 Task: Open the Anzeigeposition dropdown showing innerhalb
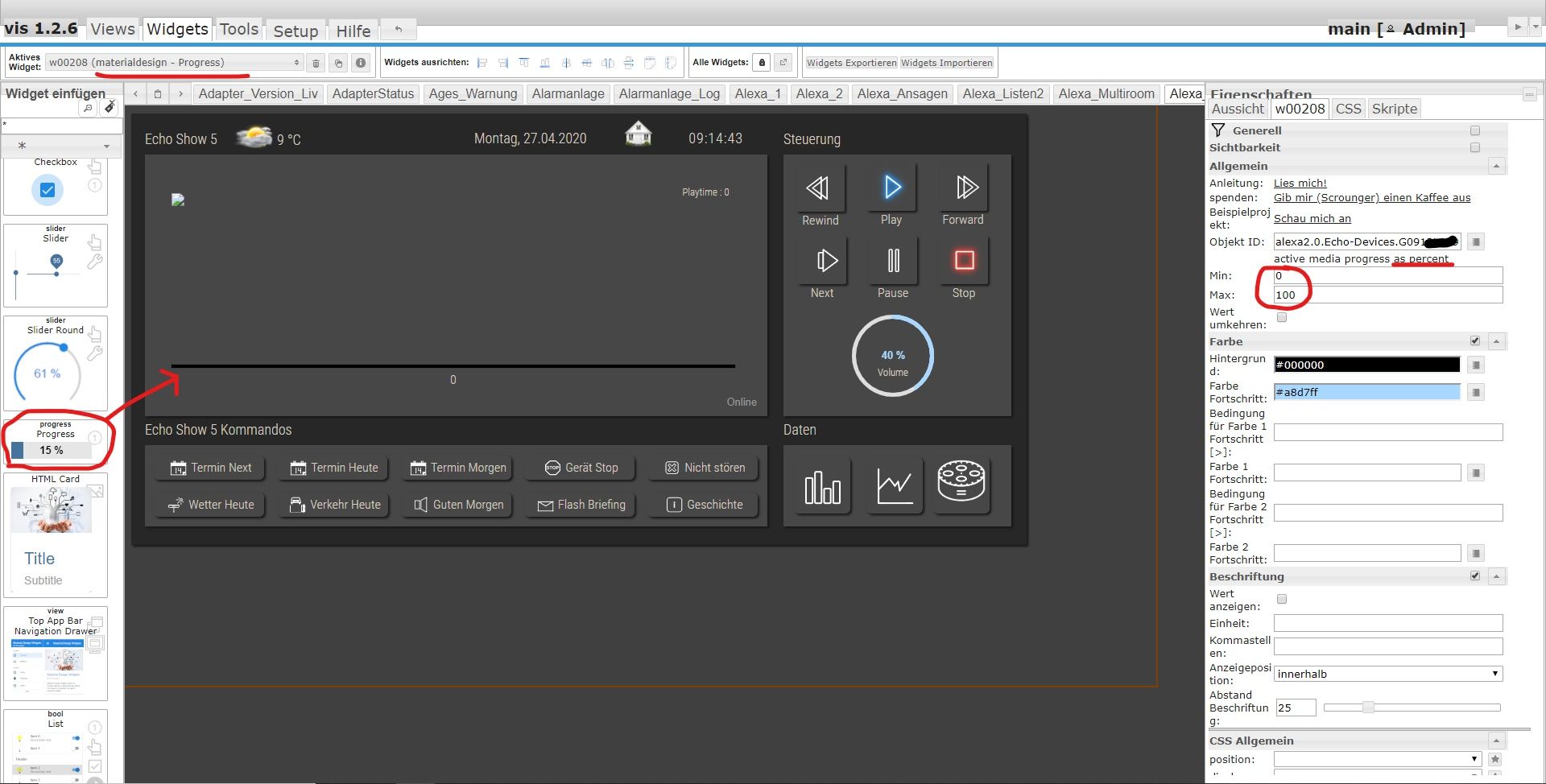point(1388,674)
